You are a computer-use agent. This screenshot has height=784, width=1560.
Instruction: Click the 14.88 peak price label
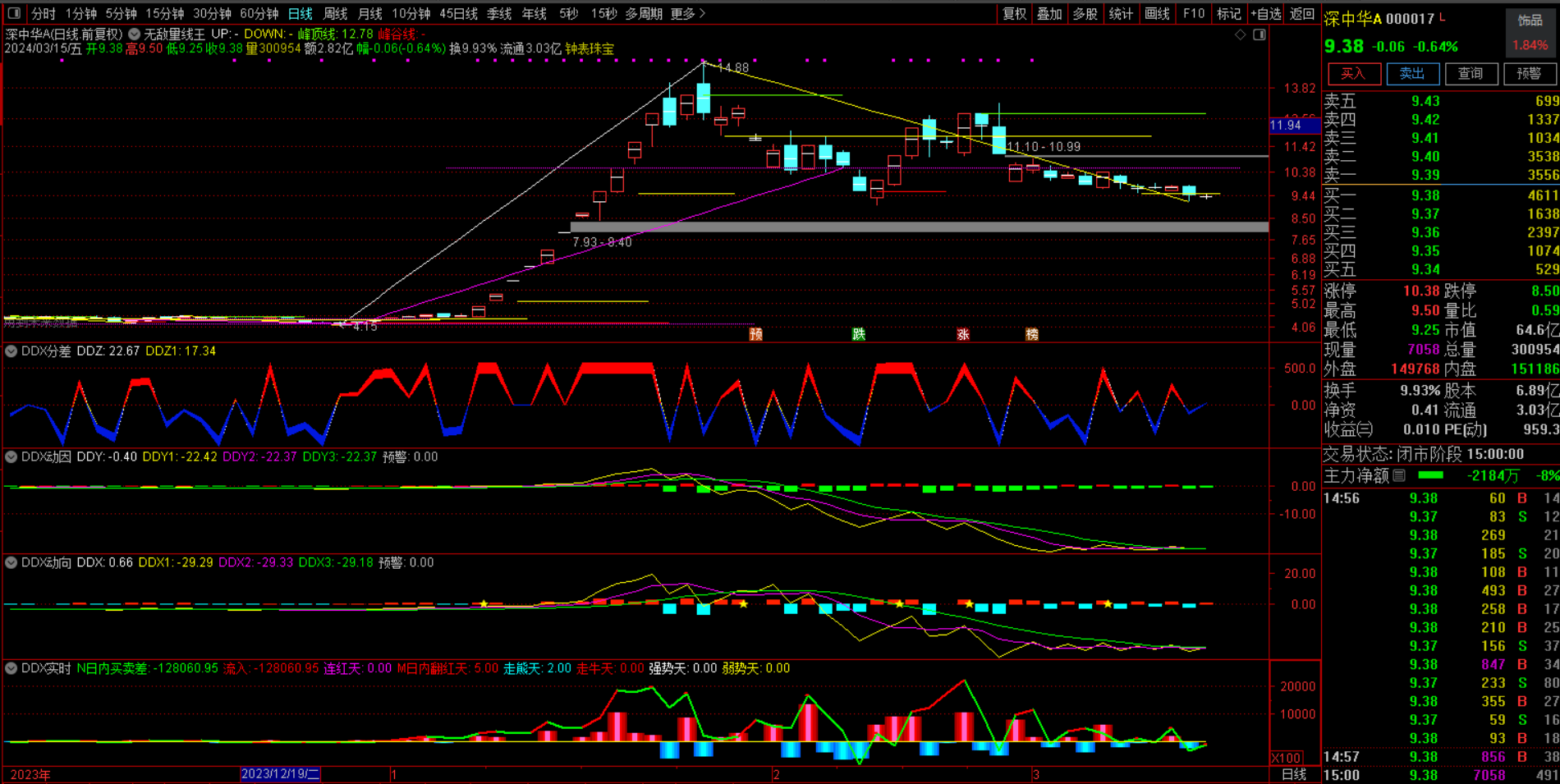[x=732, y=67]
